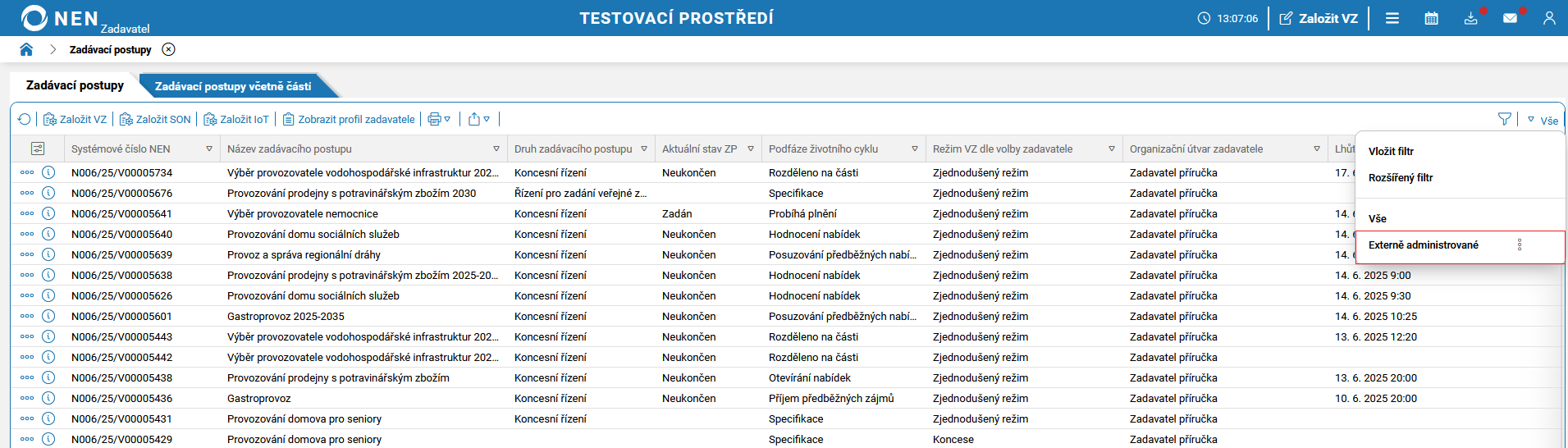Select Externě administrované filter
The width and height of the screenshot is (1568, 448).
point(1424,245)
